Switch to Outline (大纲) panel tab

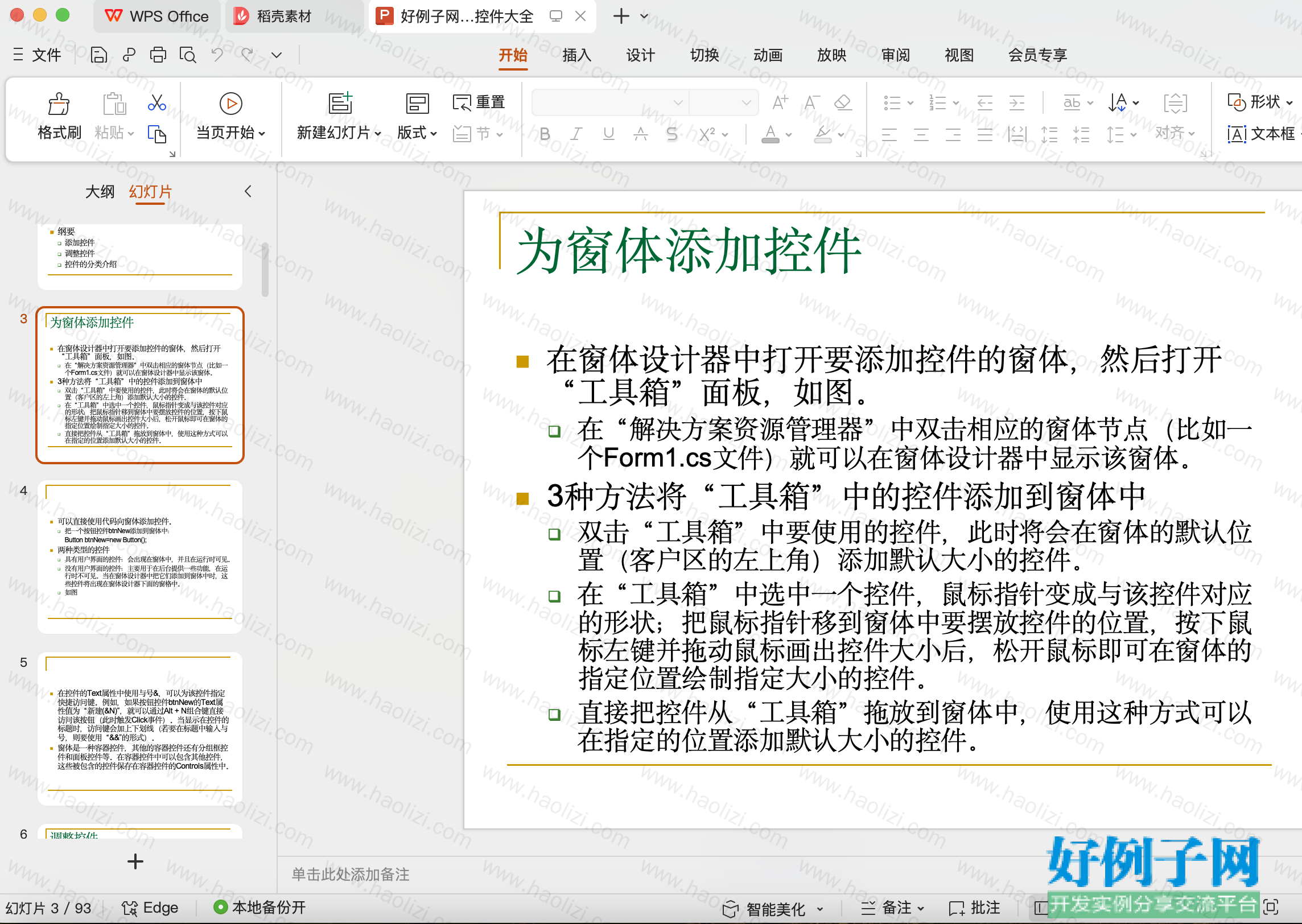point(100,192)
